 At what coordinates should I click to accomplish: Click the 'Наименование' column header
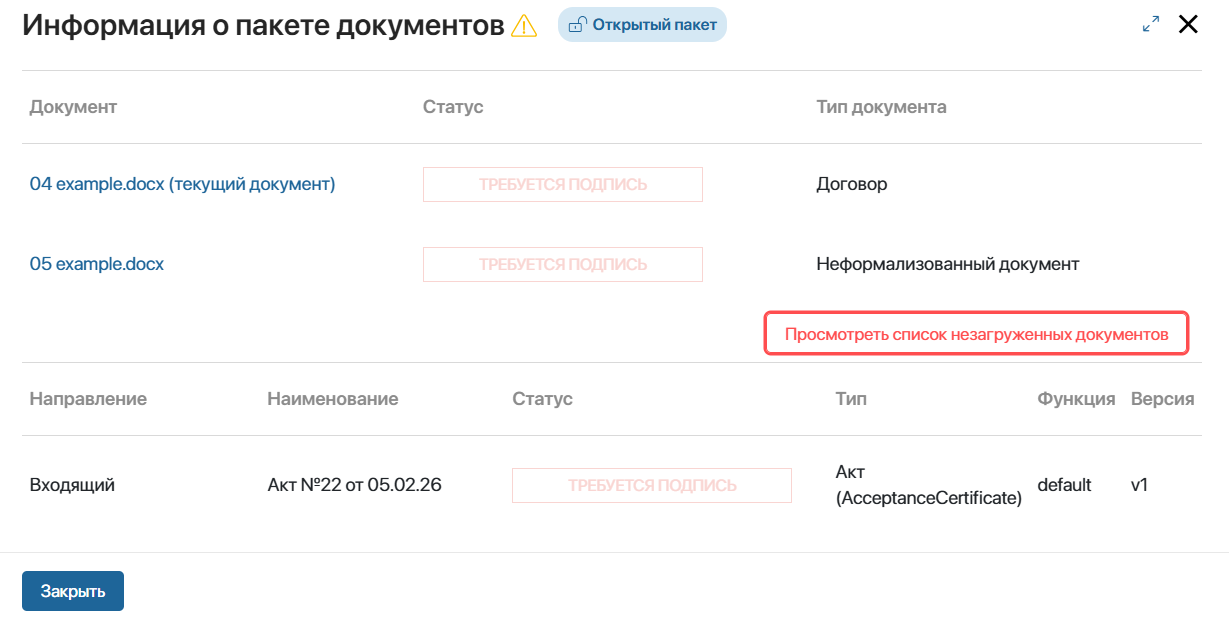333,399
